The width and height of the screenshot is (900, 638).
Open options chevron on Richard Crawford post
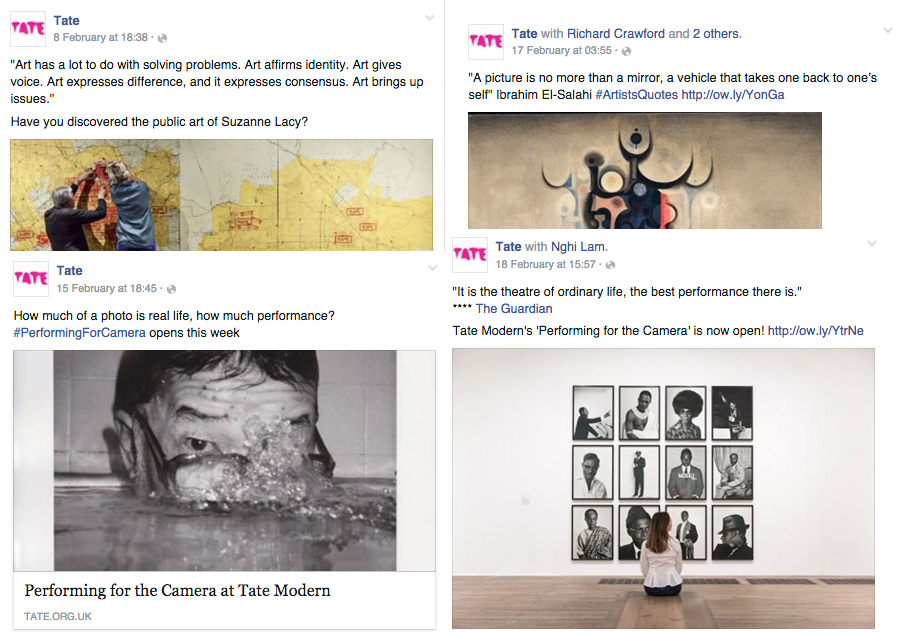point(888,30)
